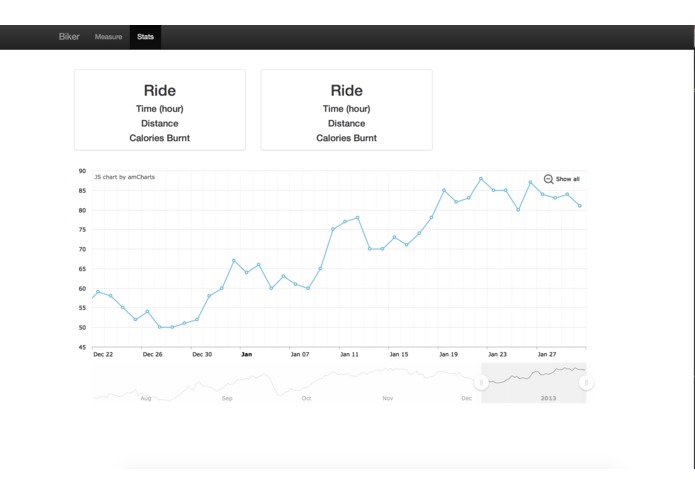
Task: Click the first Ride card heading
Action: [160, 90]
